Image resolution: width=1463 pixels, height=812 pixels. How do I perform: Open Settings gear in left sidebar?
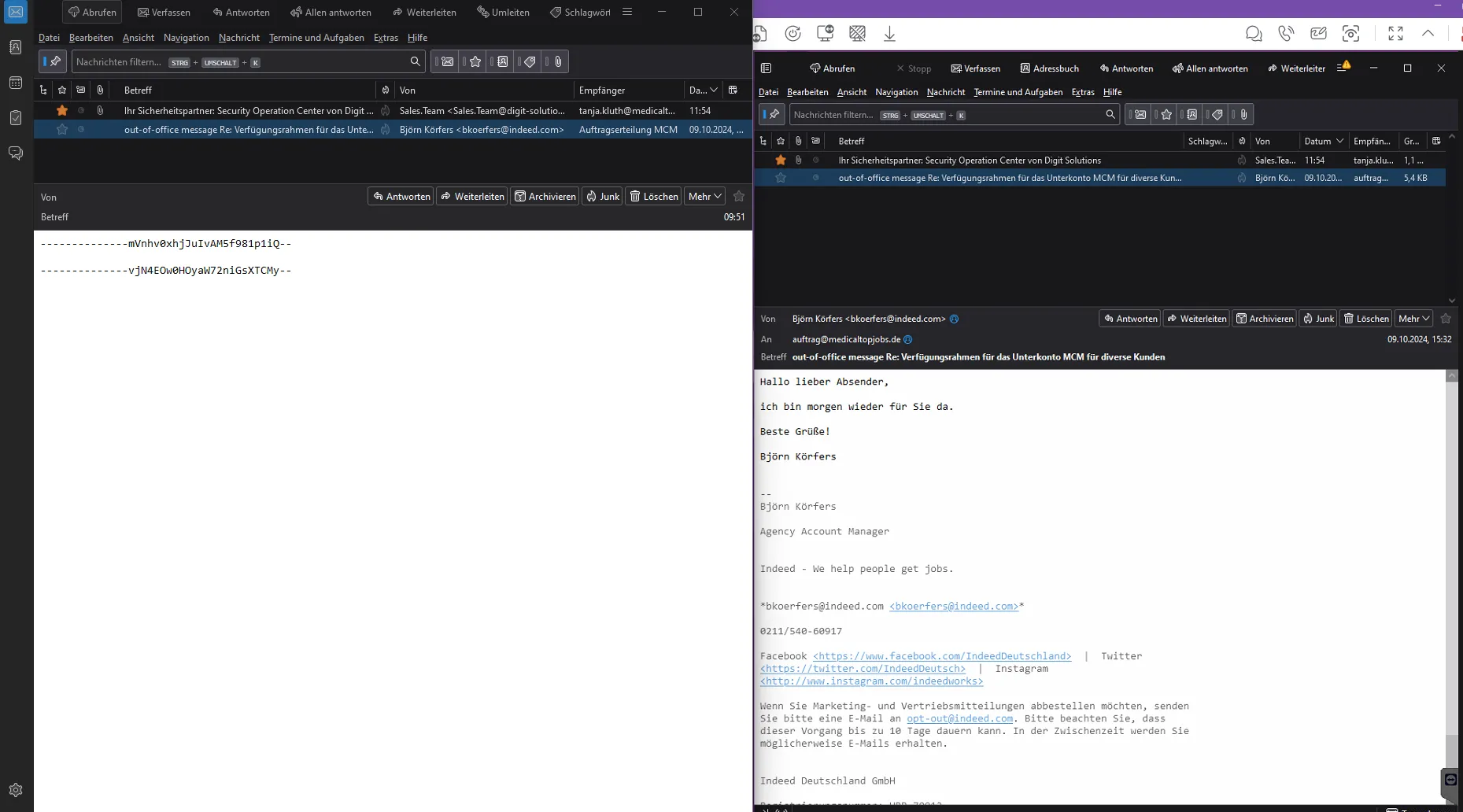point(16,790)
